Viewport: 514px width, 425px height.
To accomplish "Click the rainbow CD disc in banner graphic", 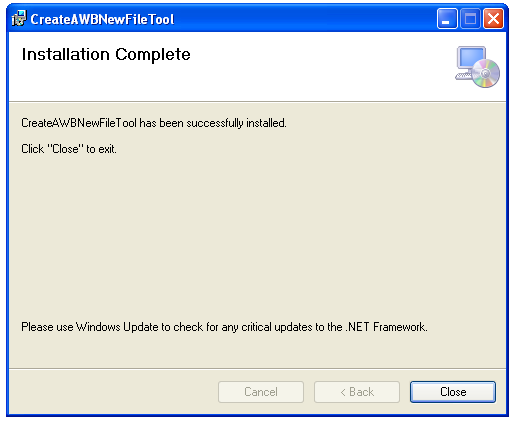I will [x=486, y=73].
